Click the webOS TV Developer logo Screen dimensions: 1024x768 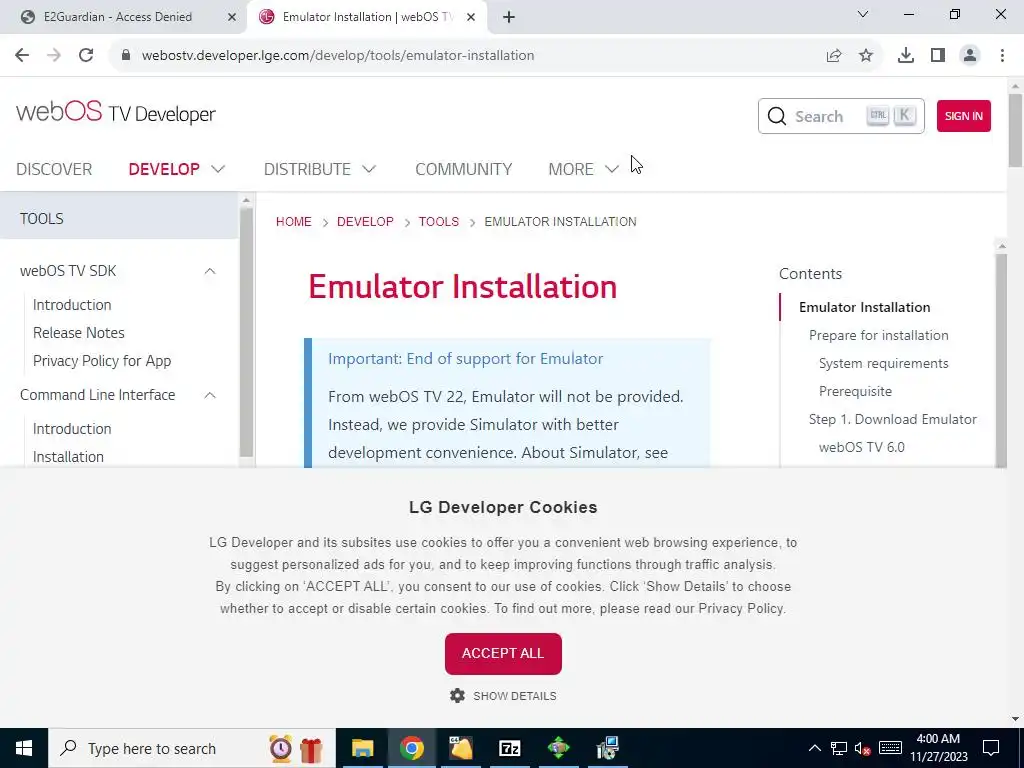(x=116, y=113)
